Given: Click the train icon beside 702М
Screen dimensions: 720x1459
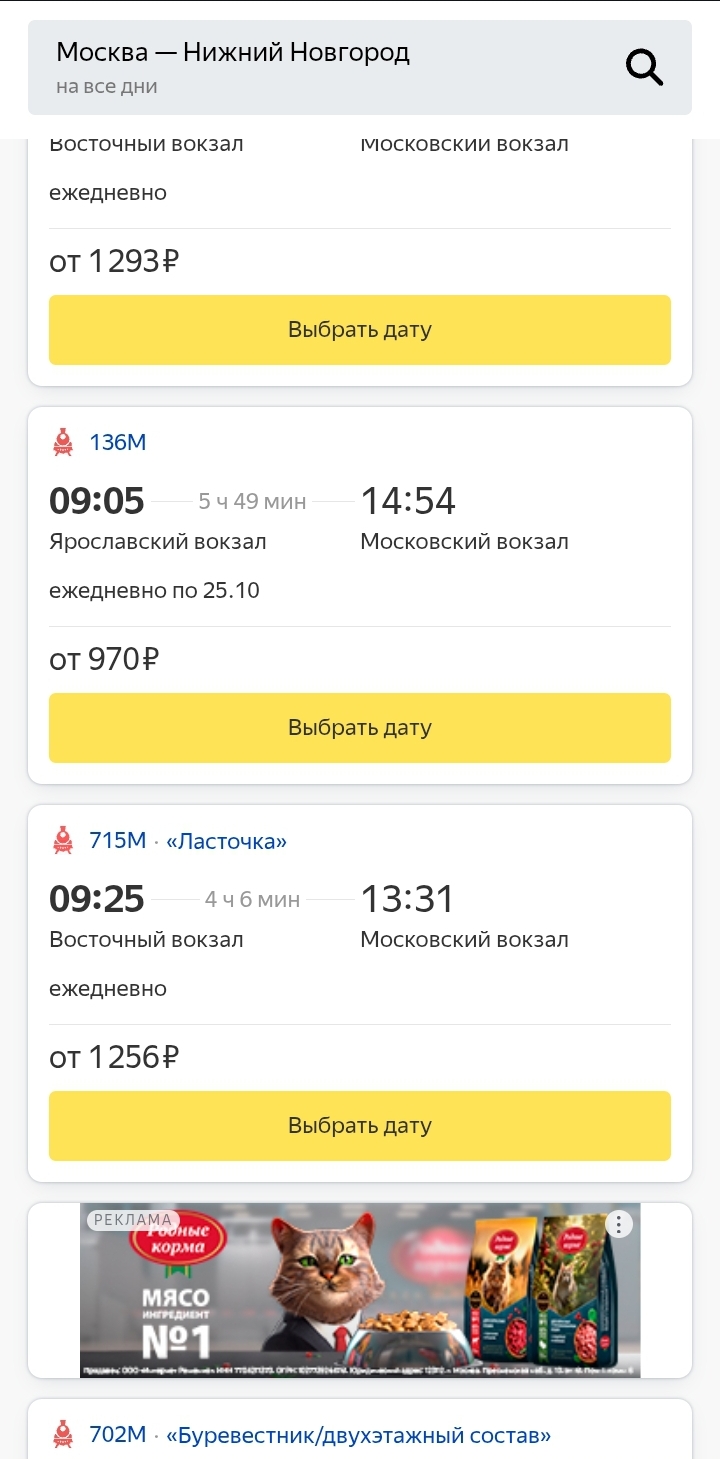Looking at the screenshot, I should tap(63, 1435).
